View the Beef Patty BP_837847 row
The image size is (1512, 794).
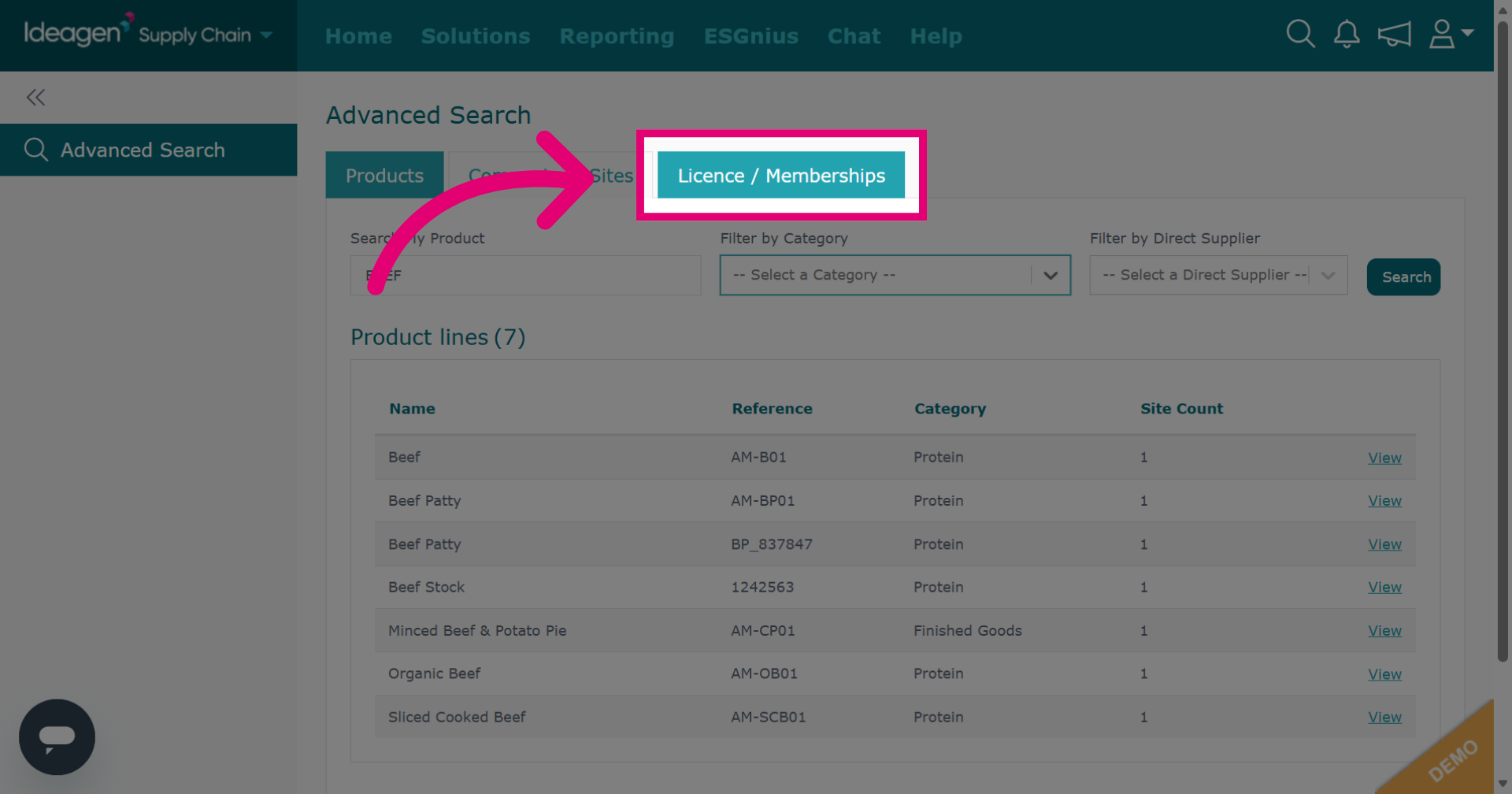pyautogui.click(x=1384, y=544)
